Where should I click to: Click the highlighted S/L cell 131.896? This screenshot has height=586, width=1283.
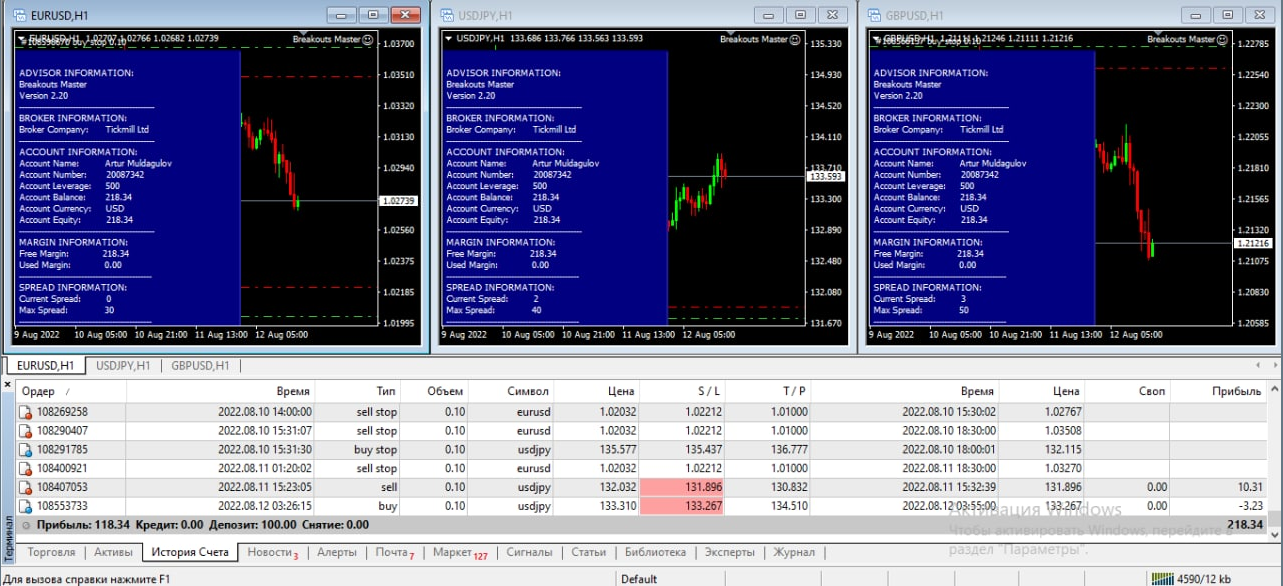(681, 487)
